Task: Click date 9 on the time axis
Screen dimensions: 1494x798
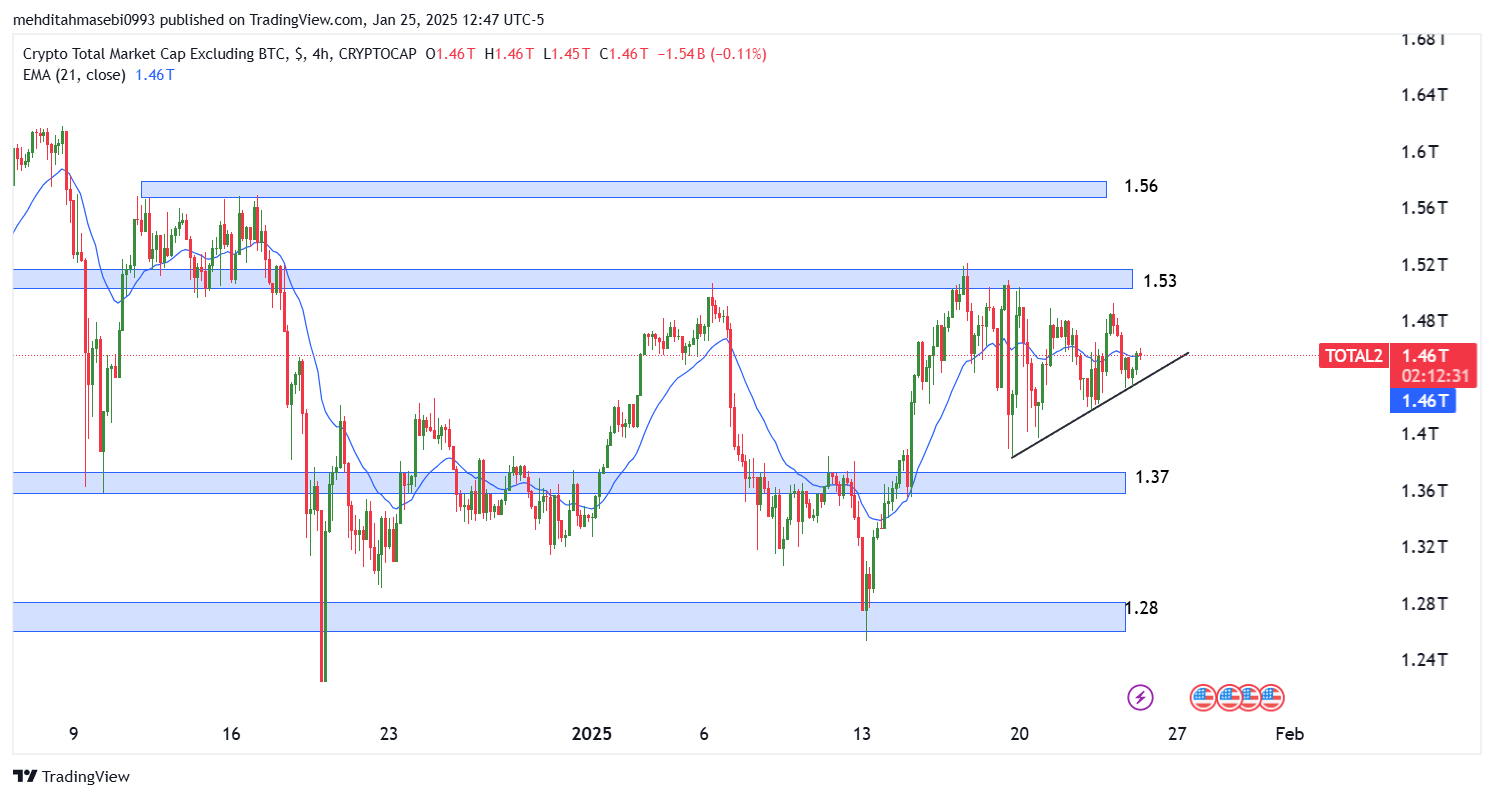Action: (74, 734)
